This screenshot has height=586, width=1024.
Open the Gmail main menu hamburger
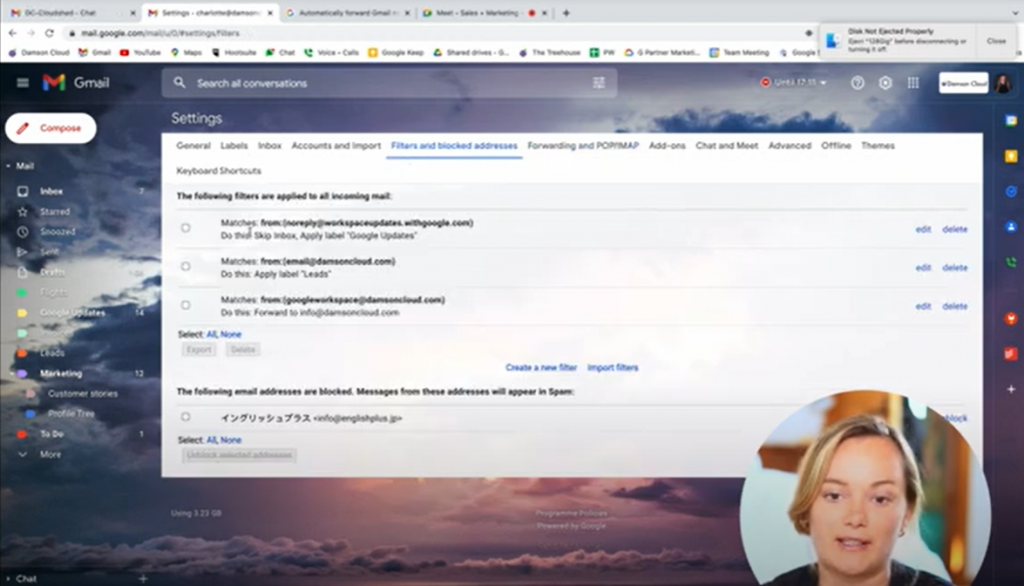click(23, 82)
